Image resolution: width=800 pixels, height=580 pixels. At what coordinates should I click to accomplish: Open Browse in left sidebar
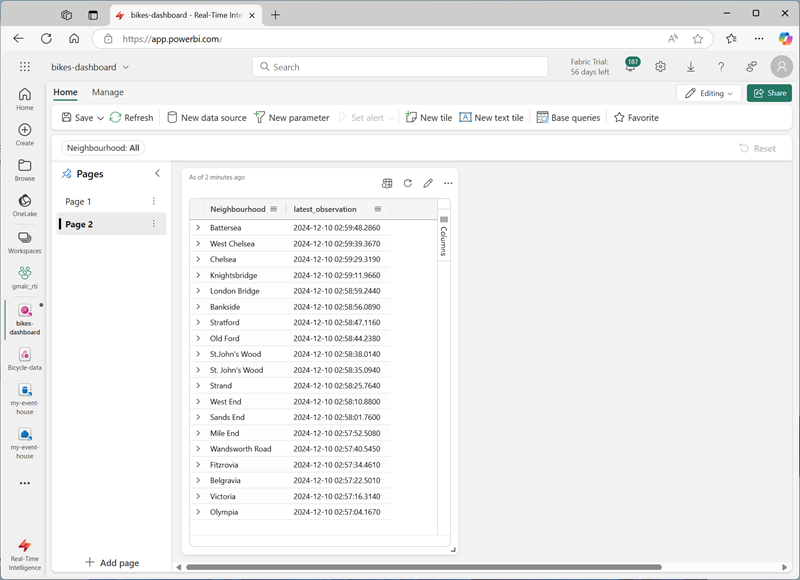tap(24, 170)
